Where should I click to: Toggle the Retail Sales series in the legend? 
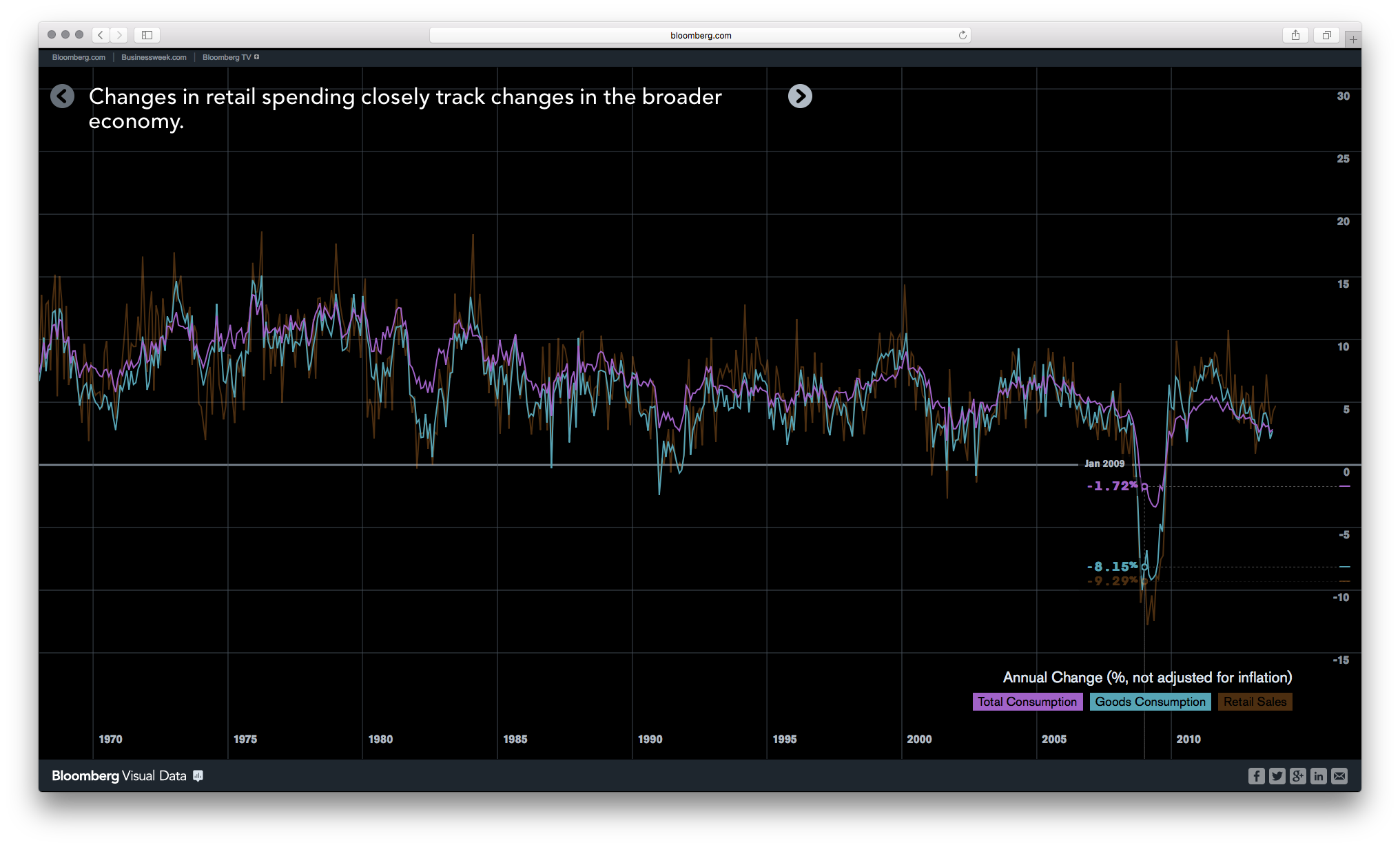(x=1254, y=702)
